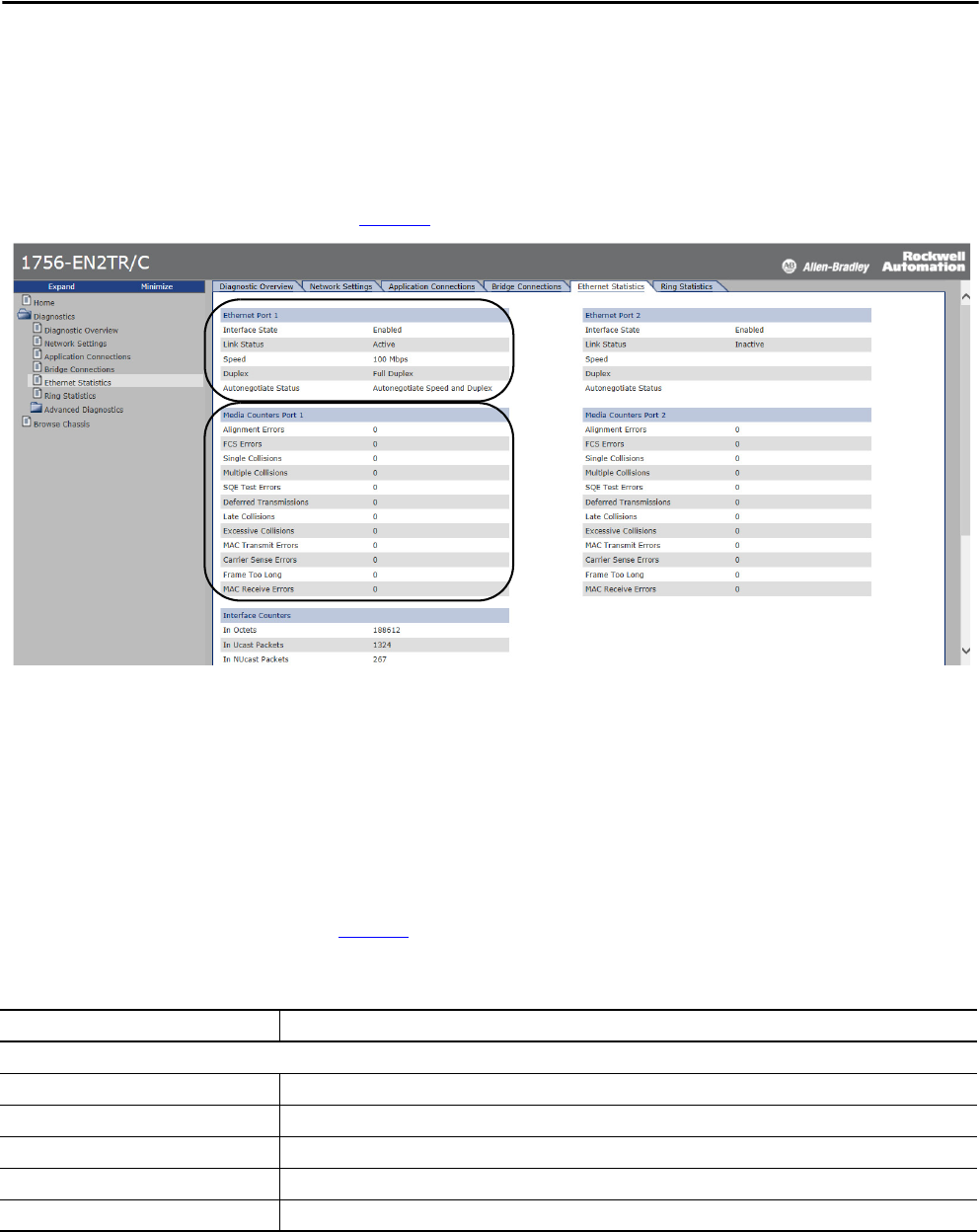Click the scrollbar up arrow

[x=965, y=298]
